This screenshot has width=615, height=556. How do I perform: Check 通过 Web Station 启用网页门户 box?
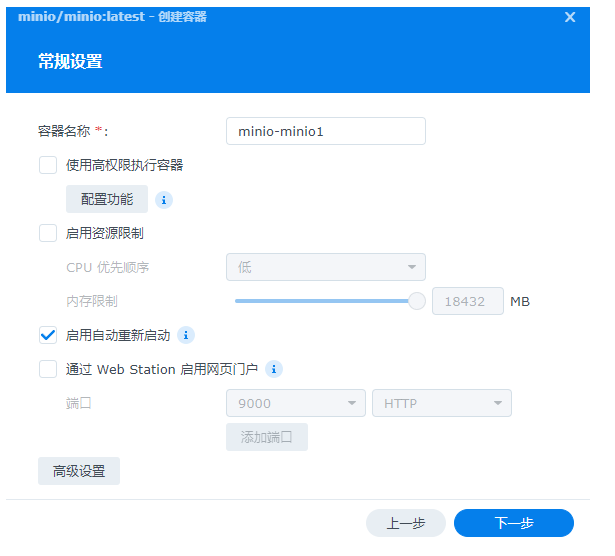pos(48,369)
